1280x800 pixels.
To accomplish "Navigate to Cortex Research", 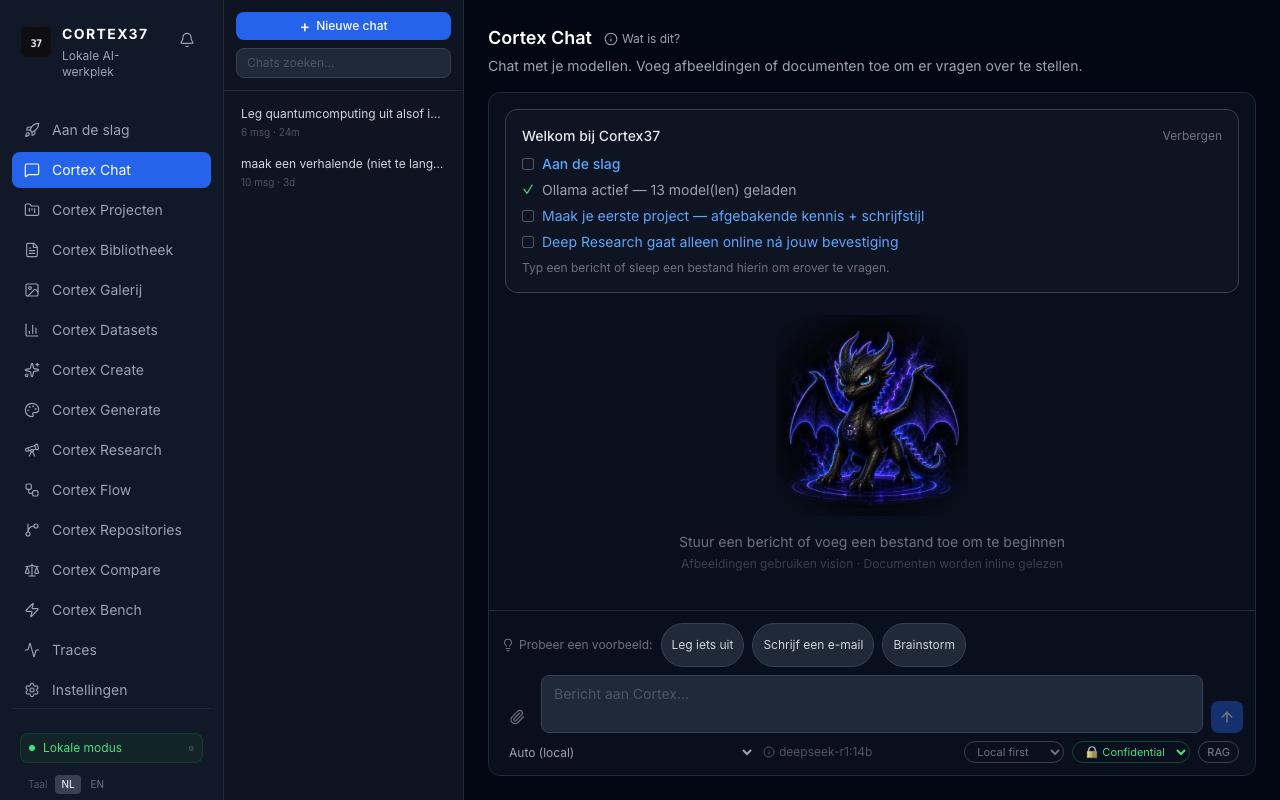I will coord(111,450).
